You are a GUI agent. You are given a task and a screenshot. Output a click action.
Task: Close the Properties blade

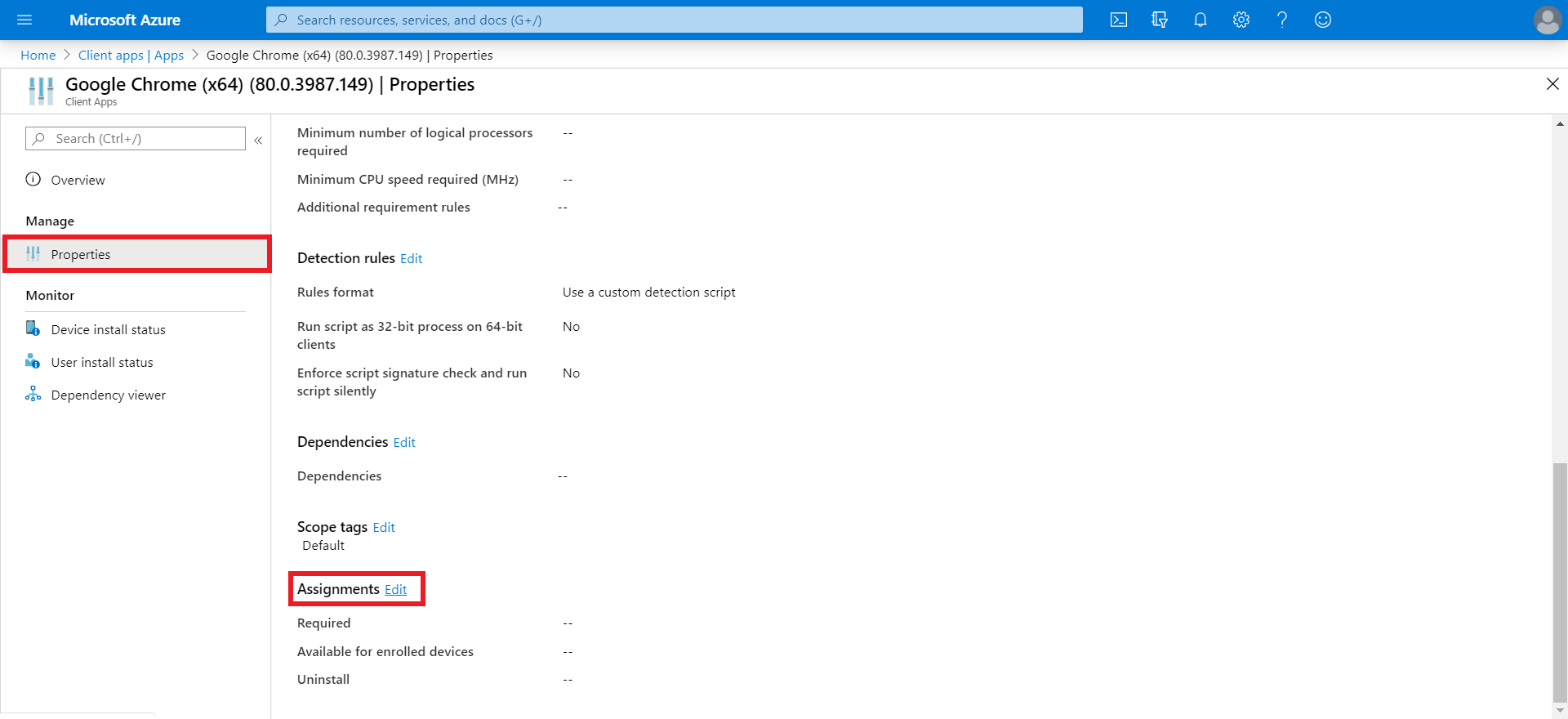[1552, 84]
